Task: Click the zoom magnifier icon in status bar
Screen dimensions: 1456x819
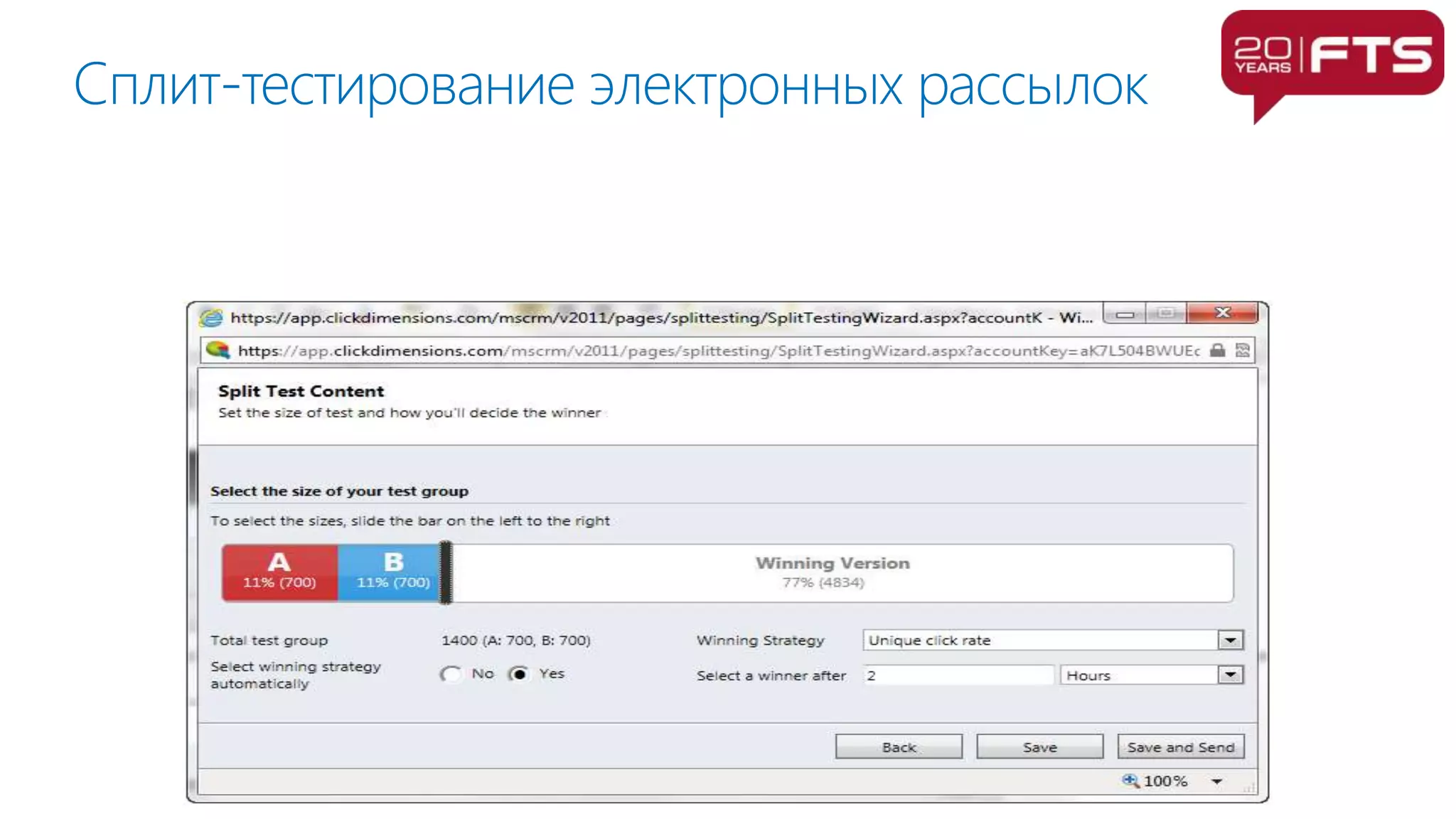Action: (1130, 781)
